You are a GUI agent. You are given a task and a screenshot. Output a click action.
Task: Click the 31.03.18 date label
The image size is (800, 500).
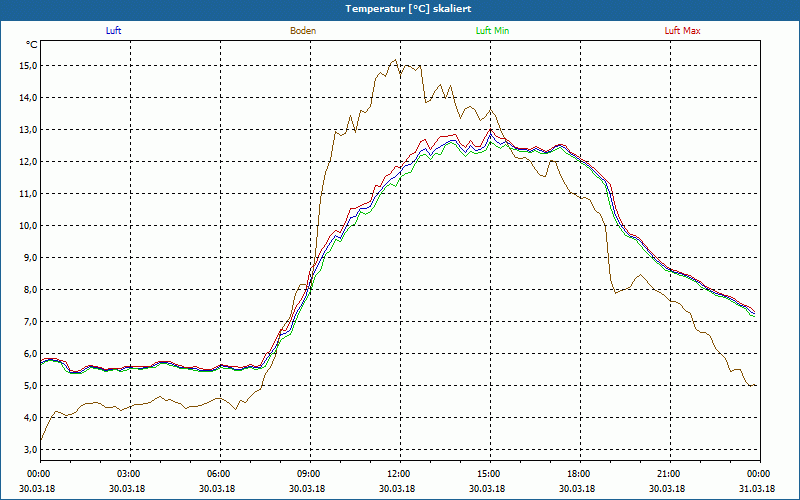757,489
